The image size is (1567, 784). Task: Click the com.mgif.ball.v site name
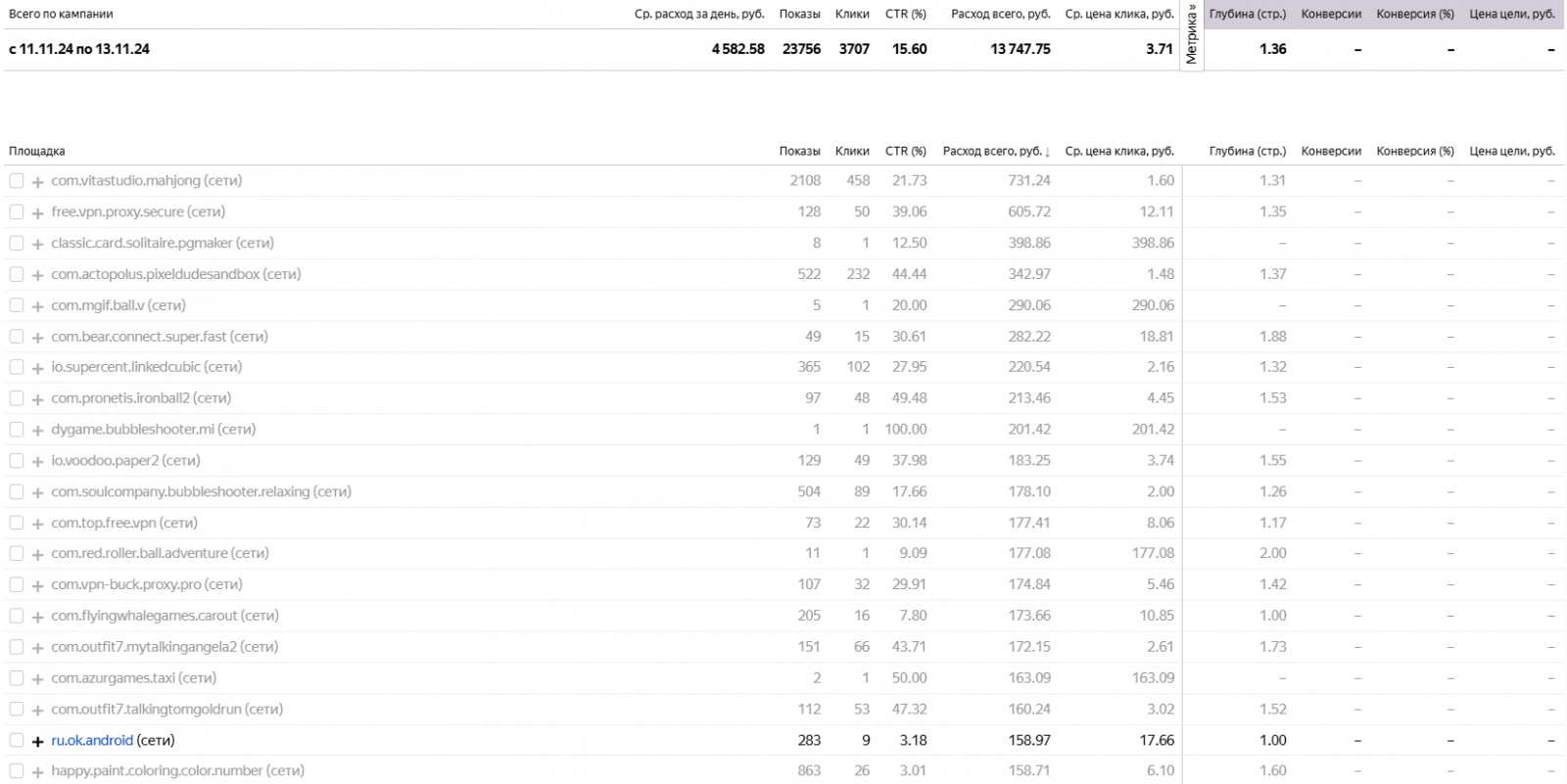[x=98, y=305]
